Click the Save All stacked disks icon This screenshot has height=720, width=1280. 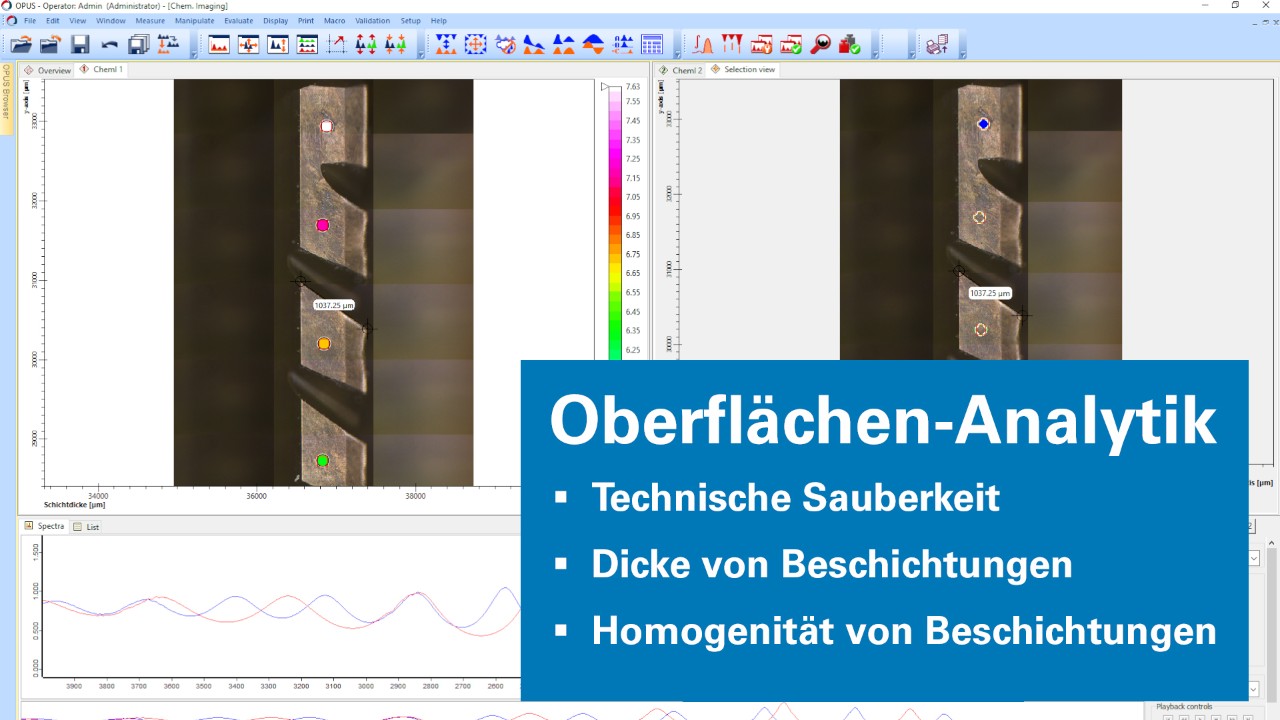point(138,44)
